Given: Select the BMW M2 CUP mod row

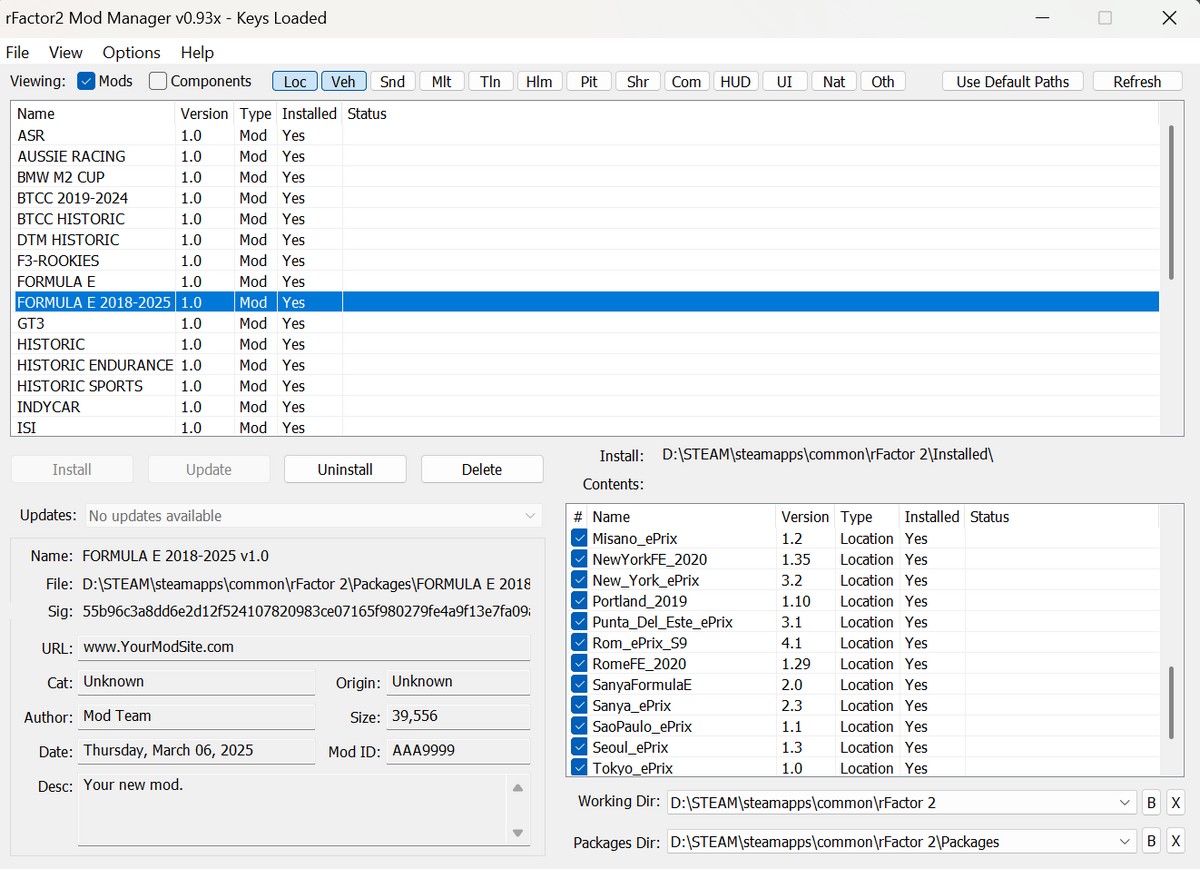Looking at the screenshot, I should coord(587,177).
